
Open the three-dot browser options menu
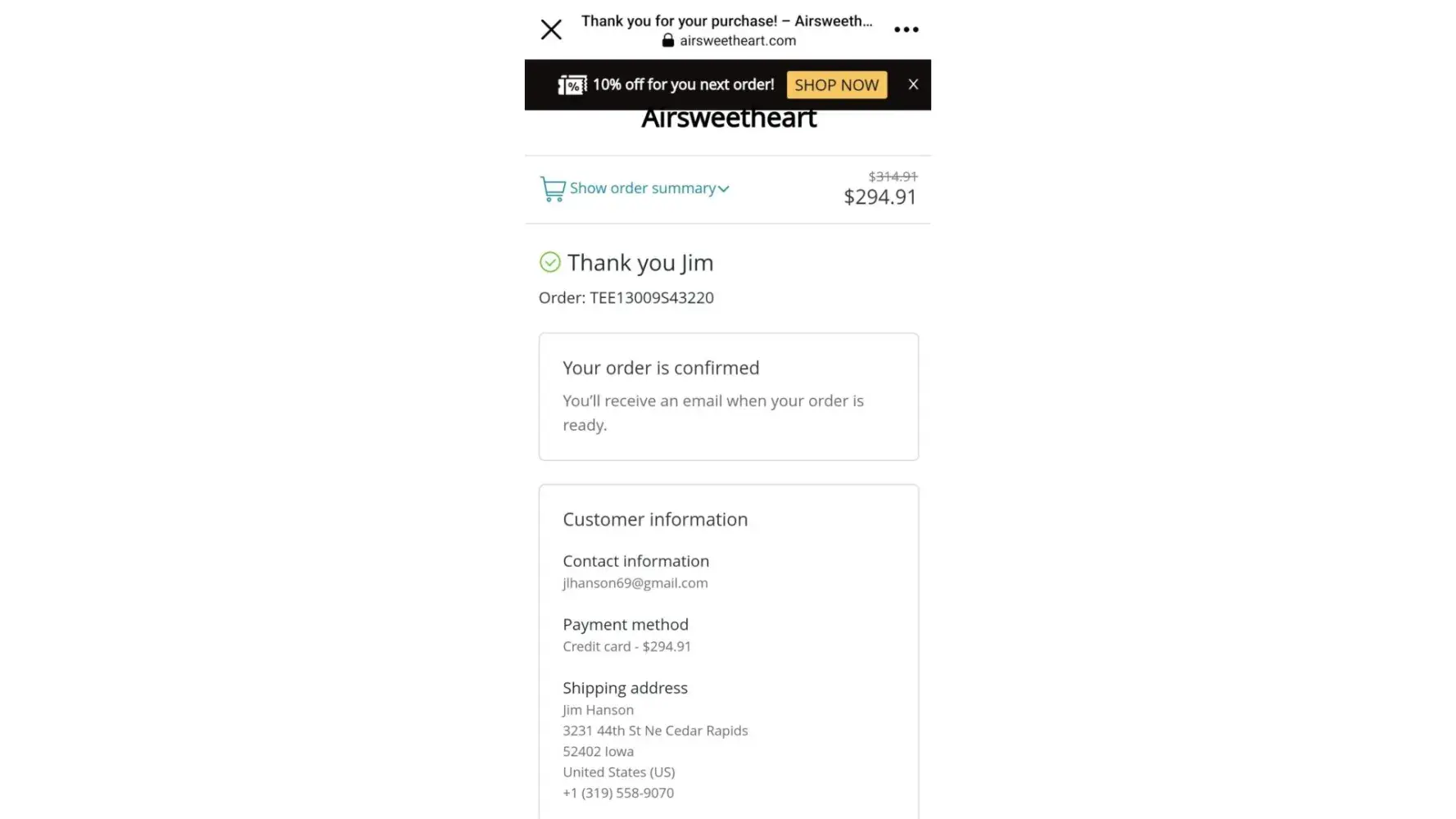coord(906,29)
